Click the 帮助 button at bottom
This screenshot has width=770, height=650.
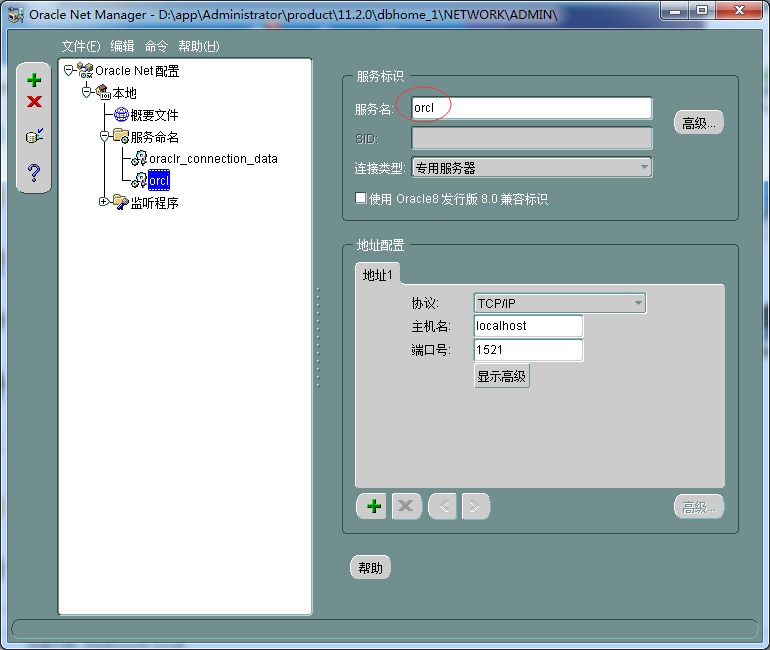coord(370,568)
